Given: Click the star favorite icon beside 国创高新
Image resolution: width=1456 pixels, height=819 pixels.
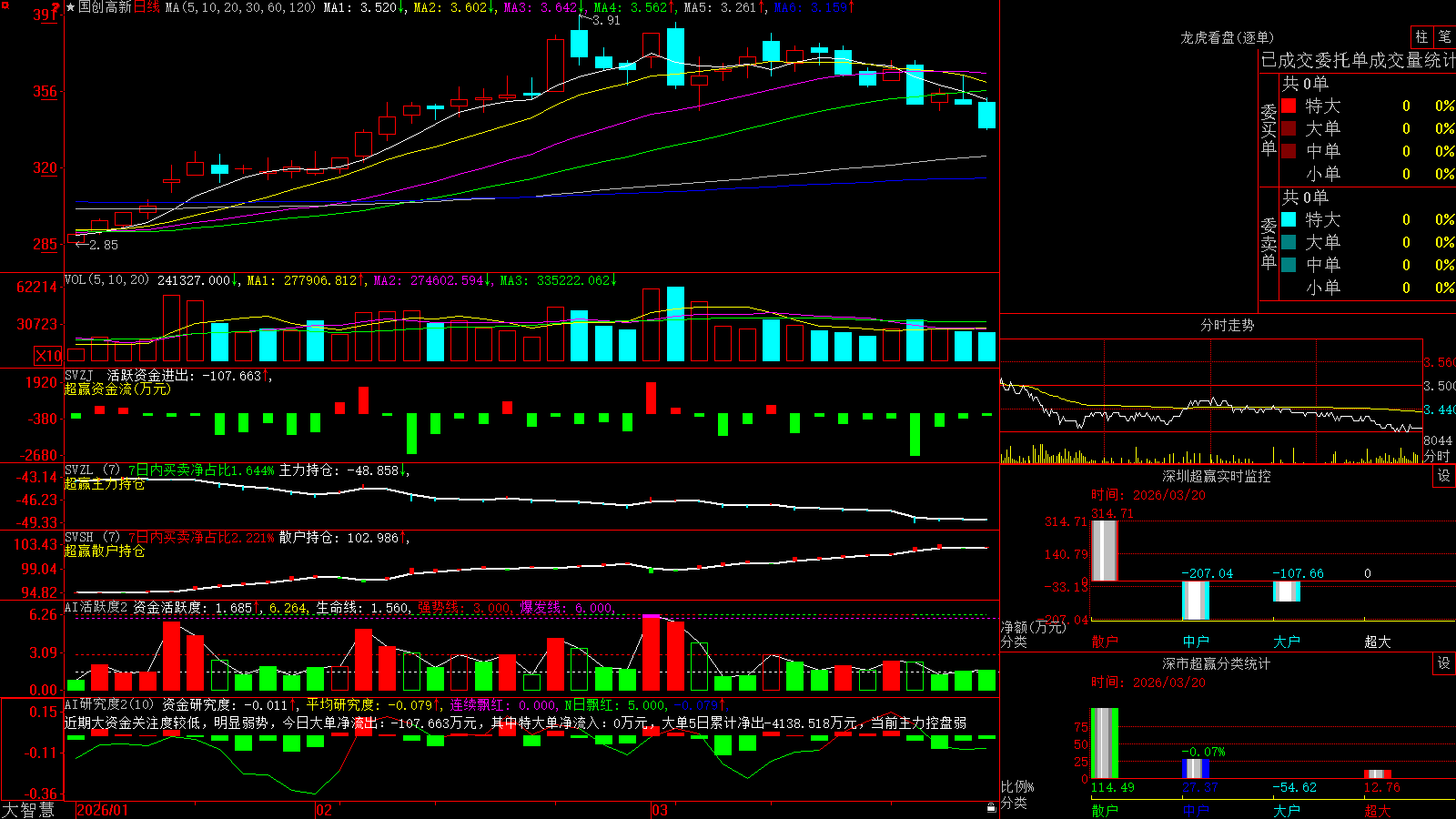Looking at the screenshot, I should (x=71, y=7).
